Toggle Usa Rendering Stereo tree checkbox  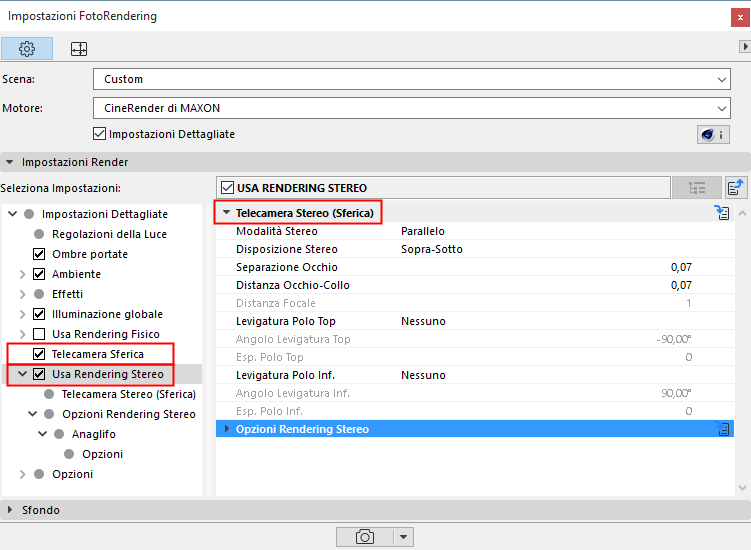click(39, 374)
